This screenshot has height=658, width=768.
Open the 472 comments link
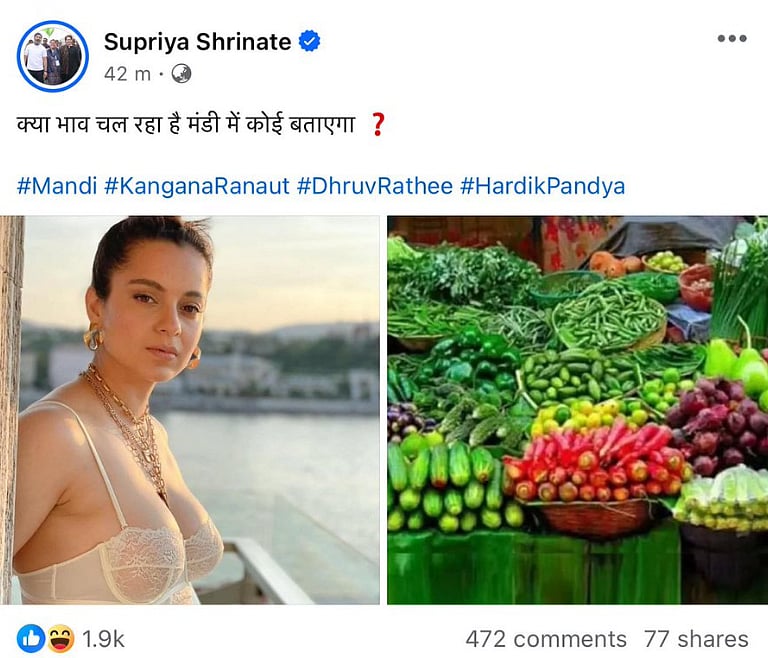tap(545, 639)
